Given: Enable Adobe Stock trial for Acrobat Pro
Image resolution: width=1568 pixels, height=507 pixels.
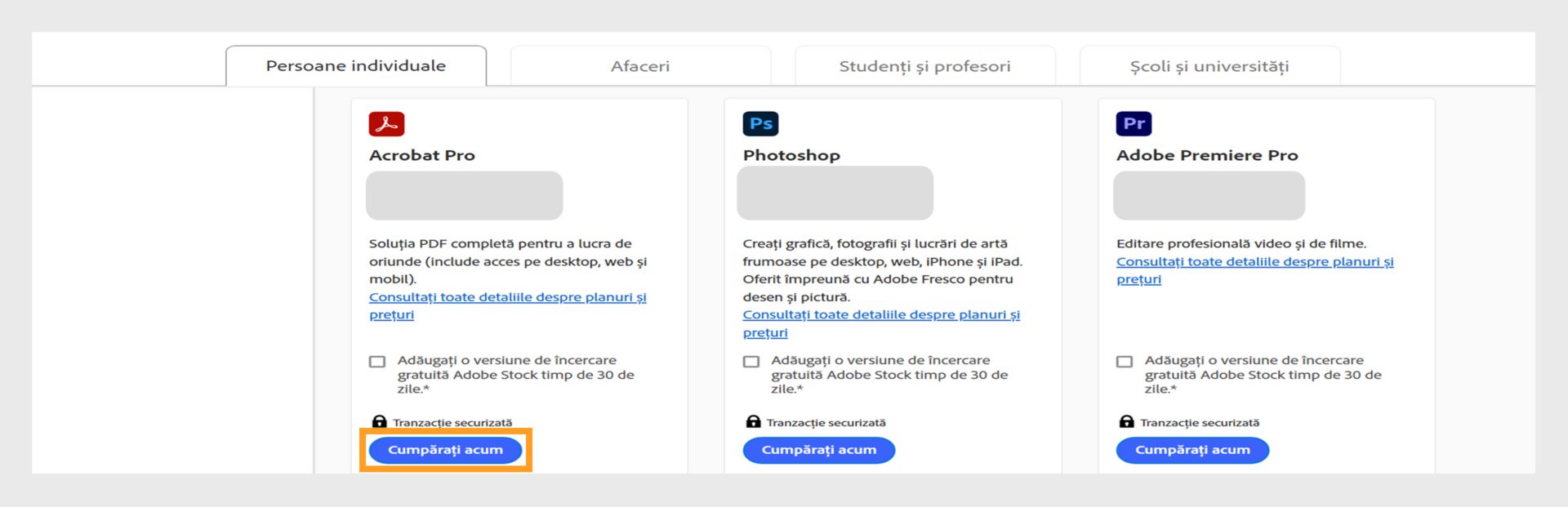Looking at the screenshot, I should (377, 362).
